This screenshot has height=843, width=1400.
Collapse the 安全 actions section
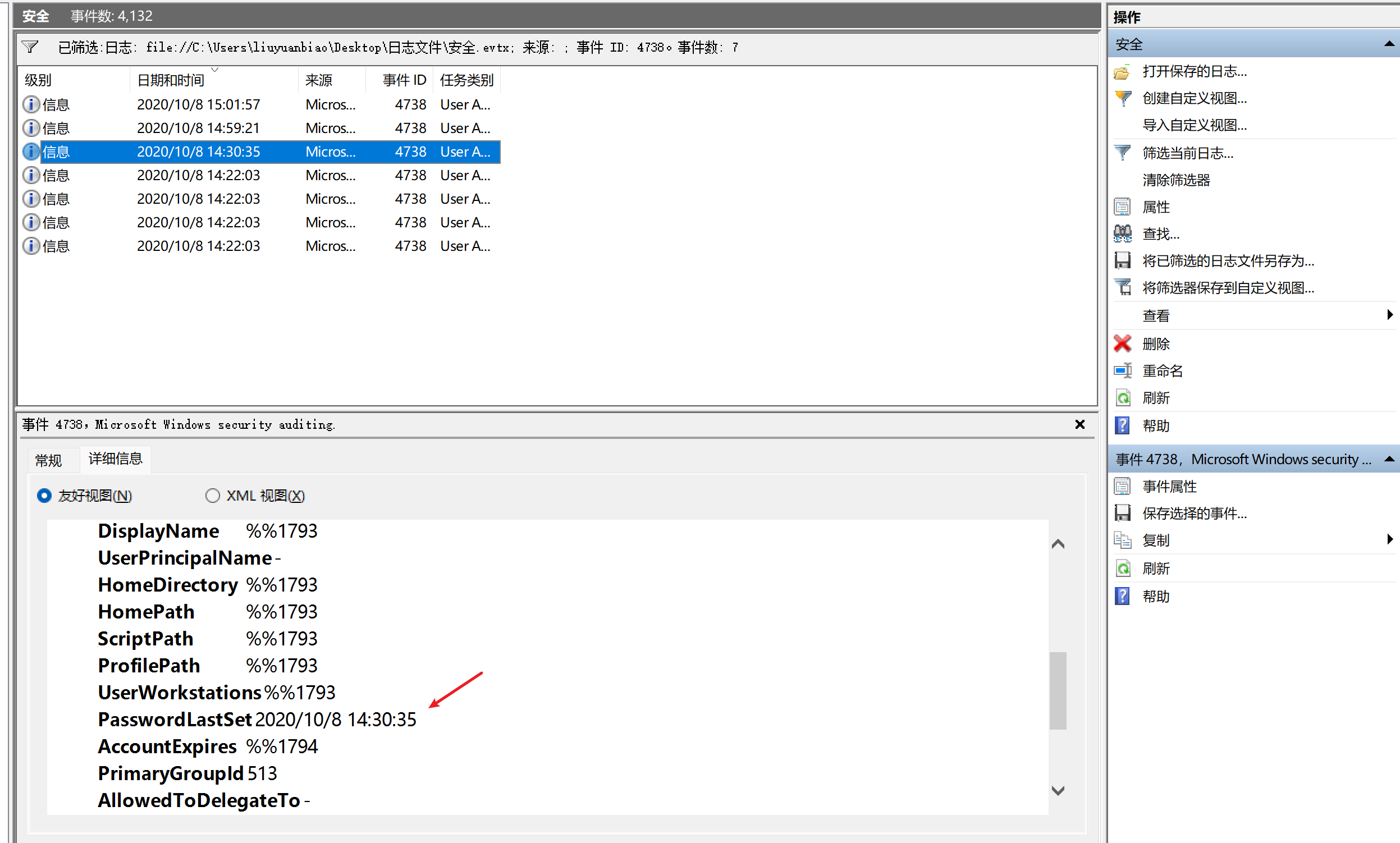tap(1389, 44)
